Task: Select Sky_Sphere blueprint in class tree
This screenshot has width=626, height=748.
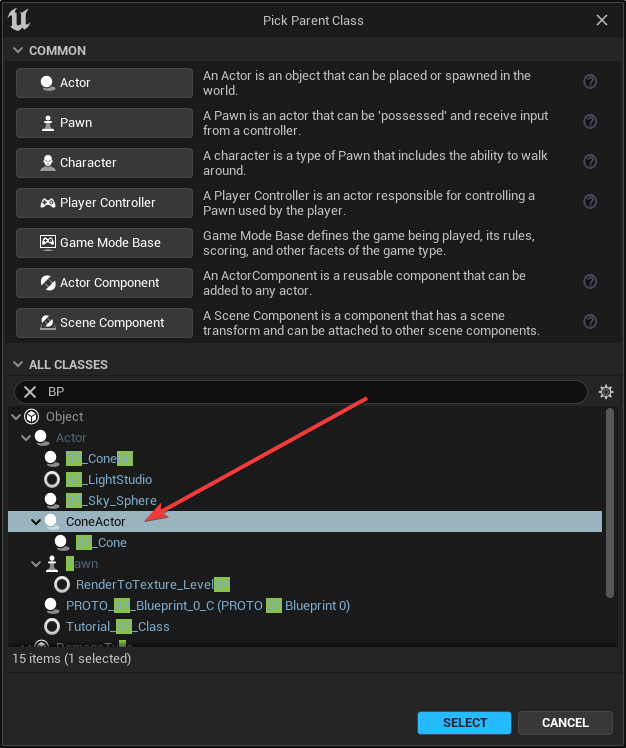Action: (111, 500)
